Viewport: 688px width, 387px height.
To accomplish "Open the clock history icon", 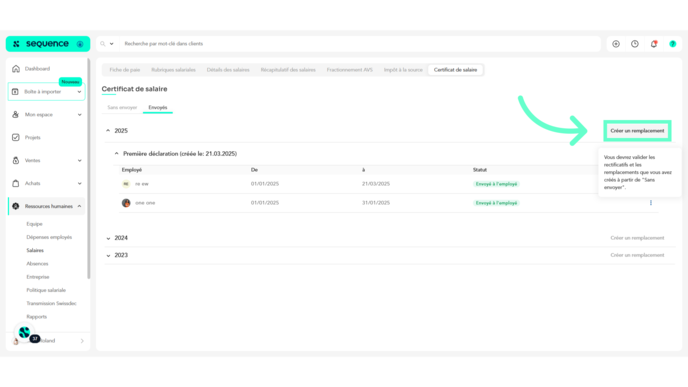I will (x=635, y=44).
